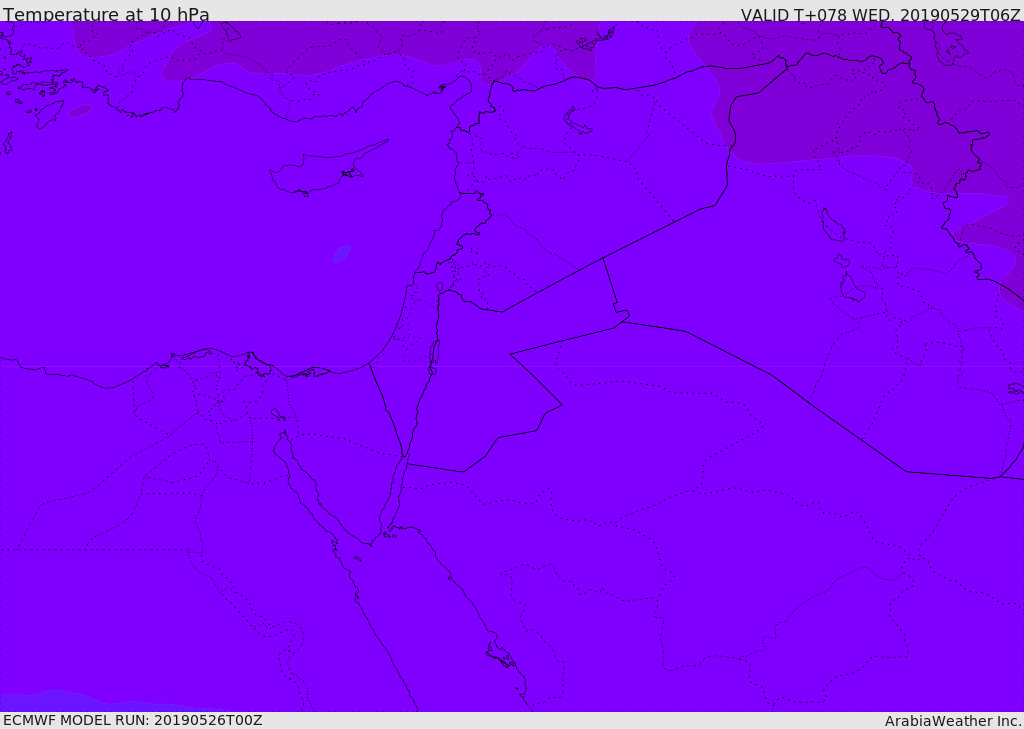1024x729 pixels.
Task: Click the 'ArabiaWeather Inc.' credit text
Action: [953, 721]
